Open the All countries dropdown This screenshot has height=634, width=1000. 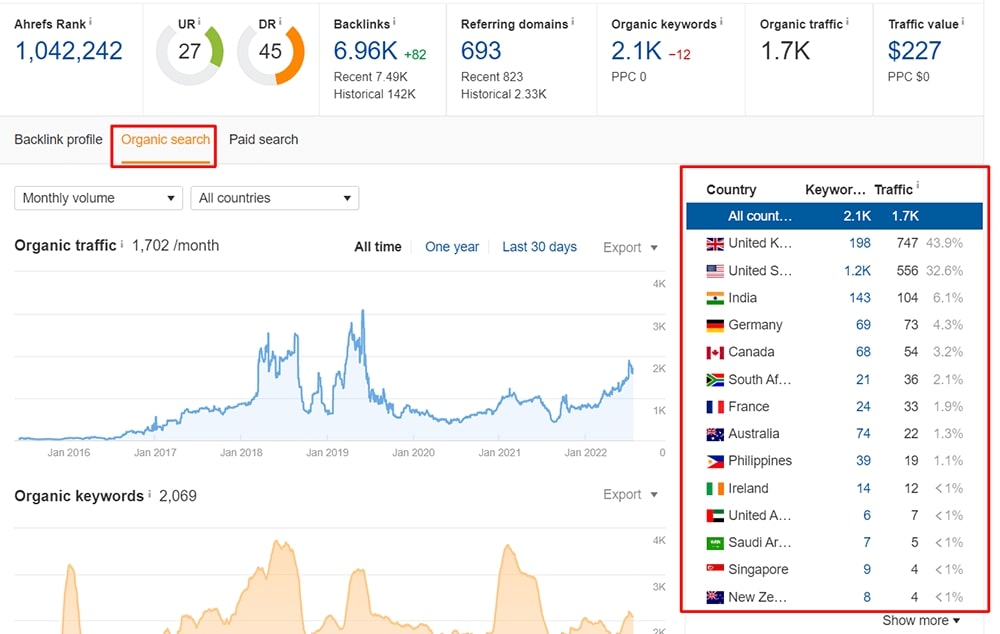click(x=275, y=198)
